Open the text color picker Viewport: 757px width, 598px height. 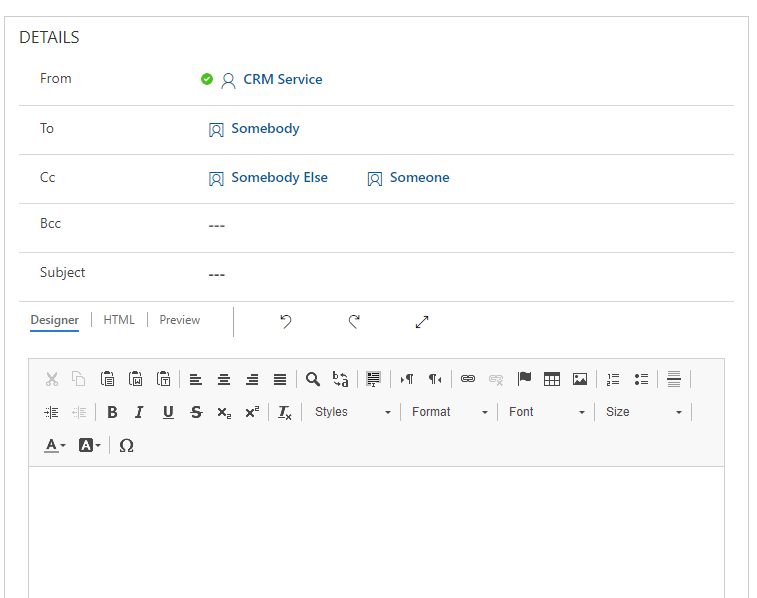[55, 445]
